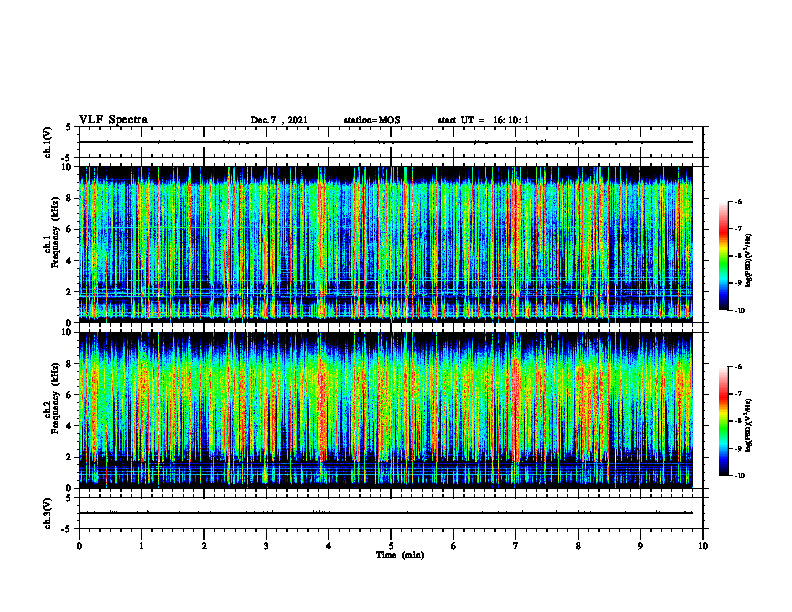The width and height of the screenshot is (792, 612).
Task: Click the "5" tick label on Time axis
Action: [x=391, y=546]
